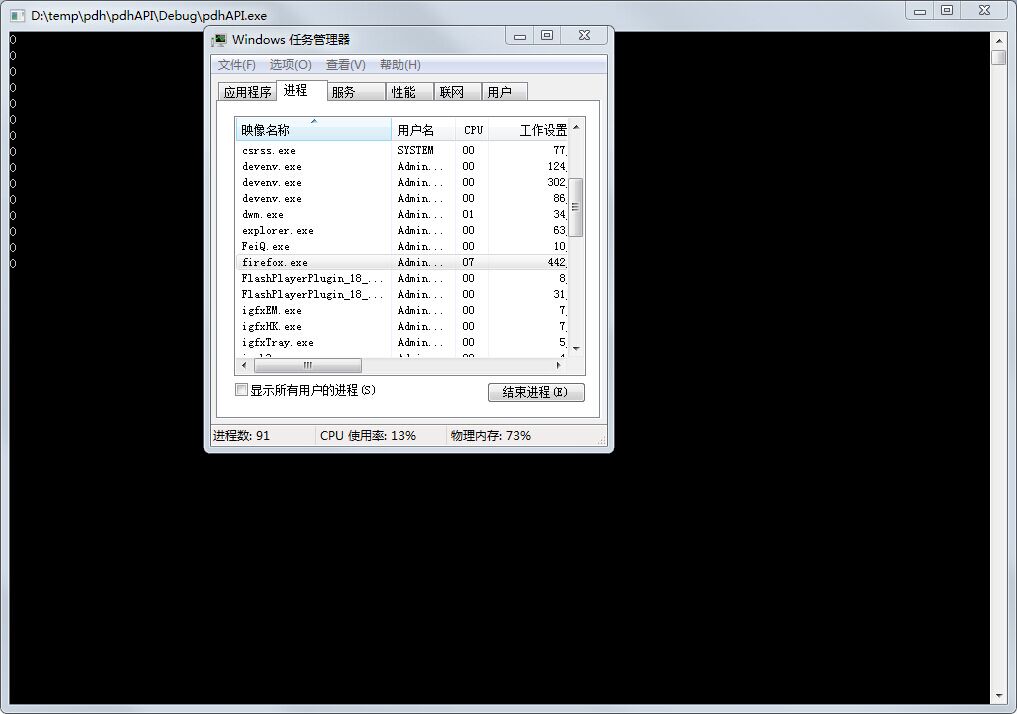1017x714 pixels.
Task: Sort by 映像名称 column header
Action: [x=313, y=130]
